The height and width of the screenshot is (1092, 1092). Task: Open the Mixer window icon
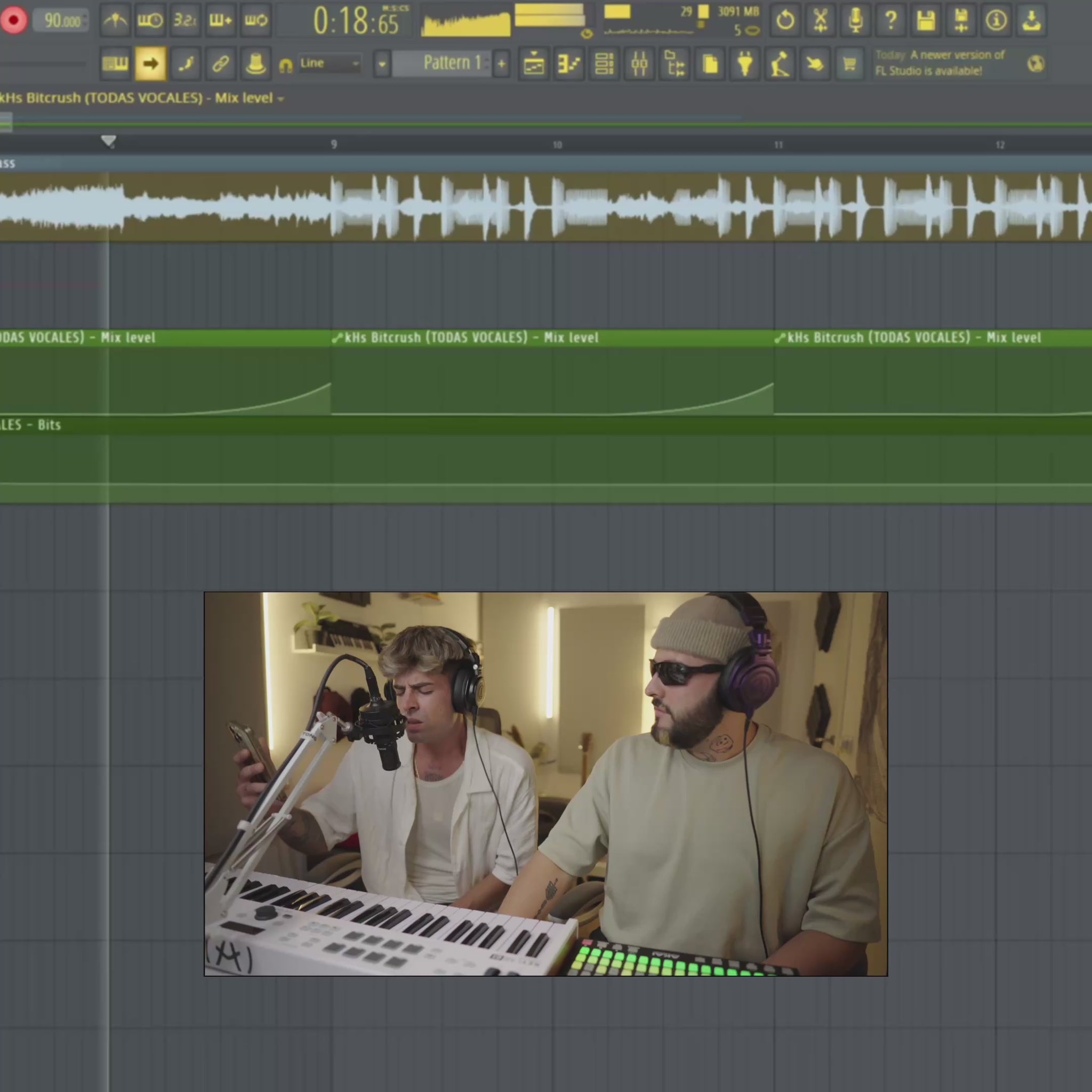pos(639,64)
